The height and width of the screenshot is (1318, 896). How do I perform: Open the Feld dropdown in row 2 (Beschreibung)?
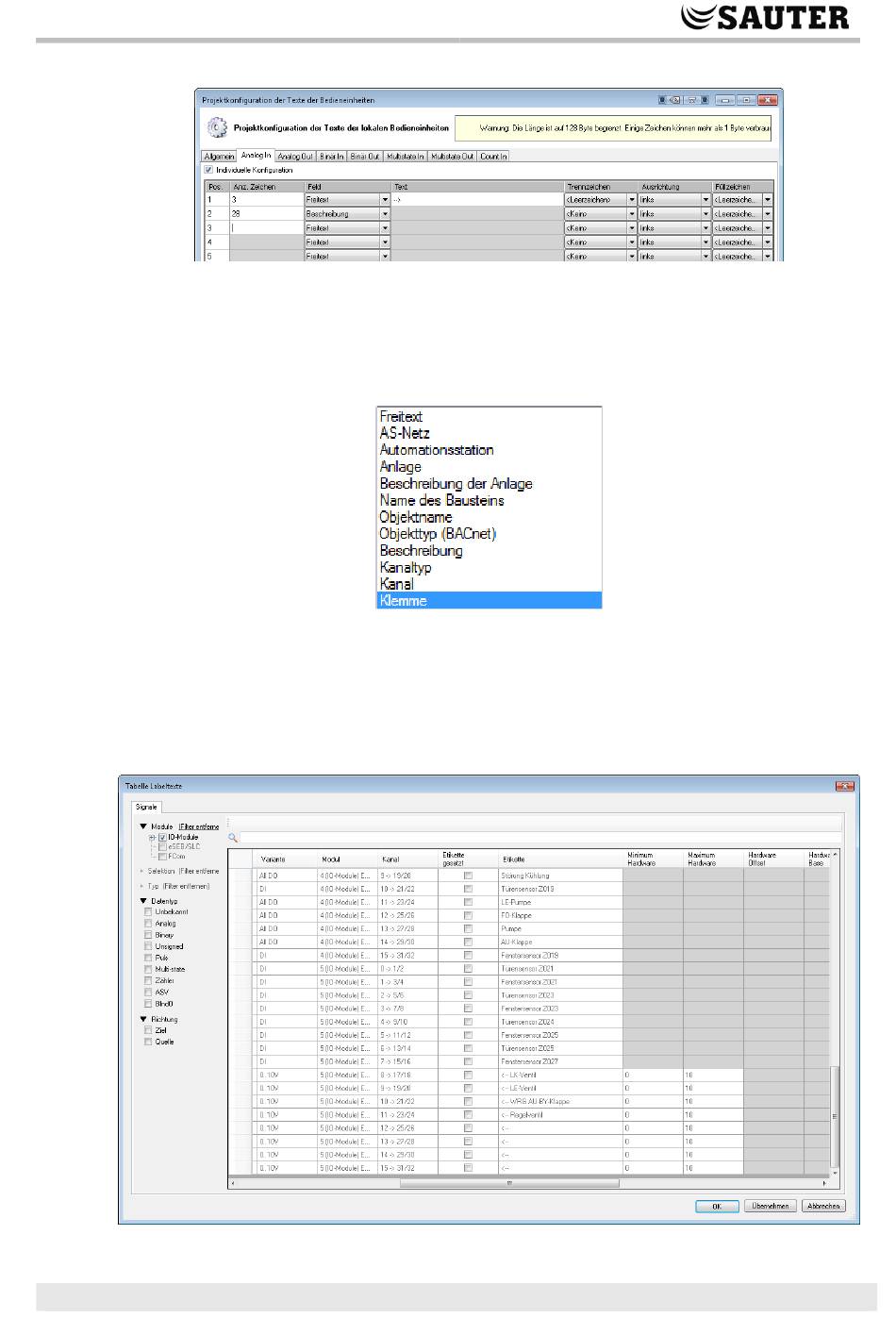point(385,214)
